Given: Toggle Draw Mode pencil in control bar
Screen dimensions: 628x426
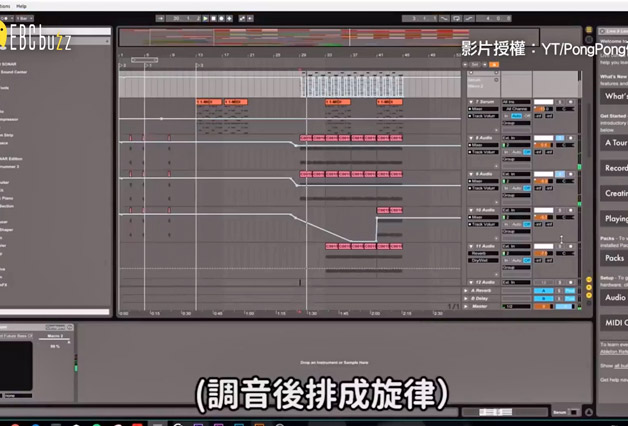Looking at the screenshot, I should click(469, 18).
